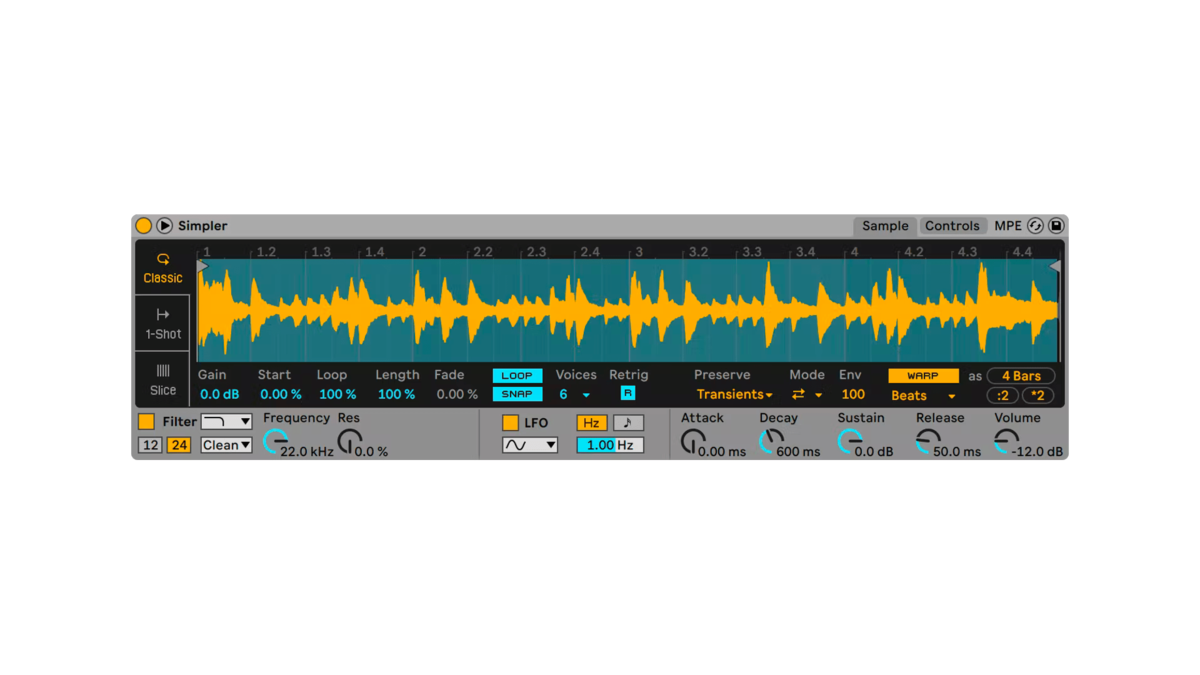The image size is (1200, 675).
Task: Toggle the LOOP button
Action: [517, 376]
